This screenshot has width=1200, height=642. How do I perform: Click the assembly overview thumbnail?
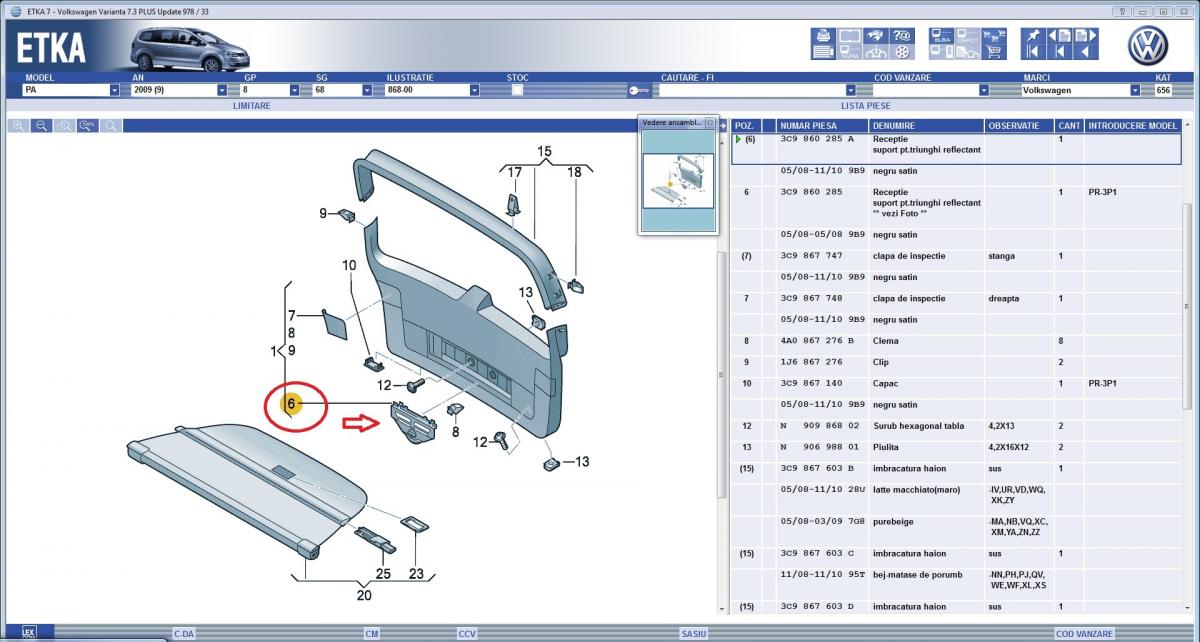point(678,181)
